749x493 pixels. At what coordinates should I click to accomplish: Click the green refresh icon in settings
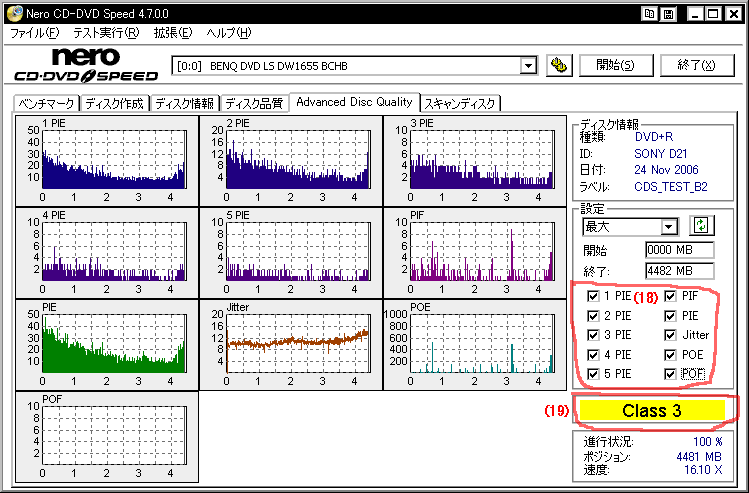pyautogui.click(x=701, y=226)
